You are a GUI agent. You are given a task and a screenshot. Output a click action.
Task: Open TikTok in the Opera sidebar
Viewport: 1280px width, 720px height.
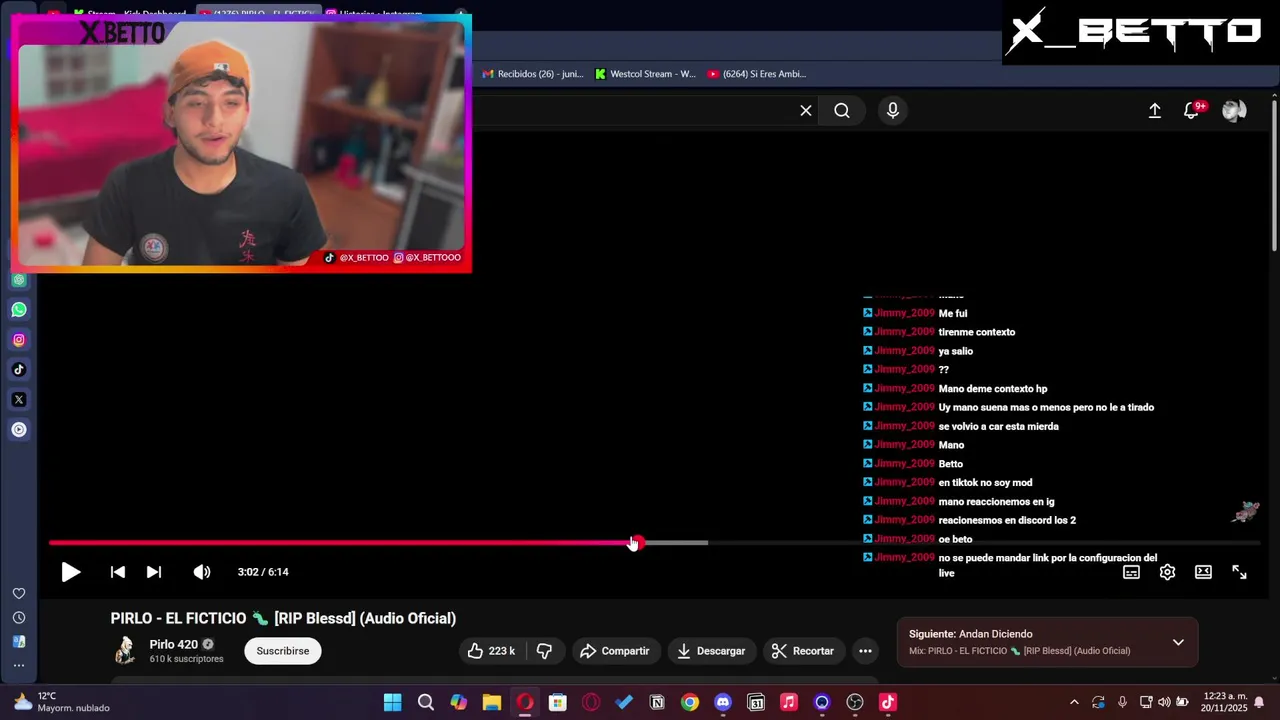click(x=19, y=370)
